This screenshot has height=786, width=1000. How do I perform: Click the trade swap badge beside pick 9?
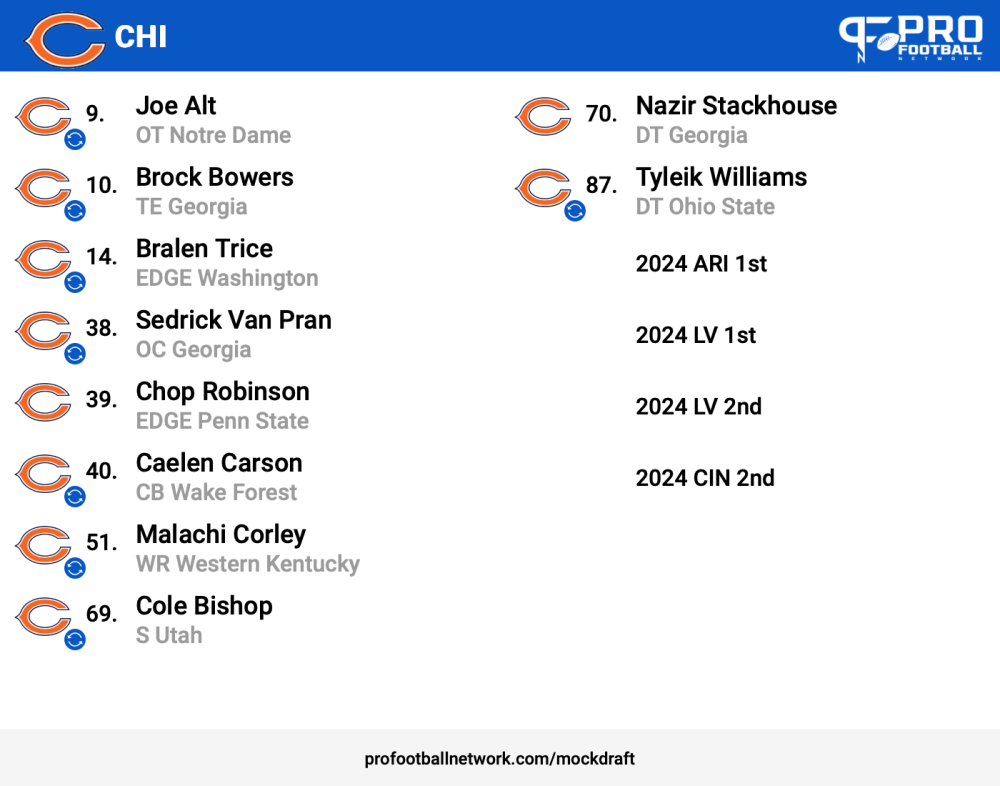tap(75, 139)
